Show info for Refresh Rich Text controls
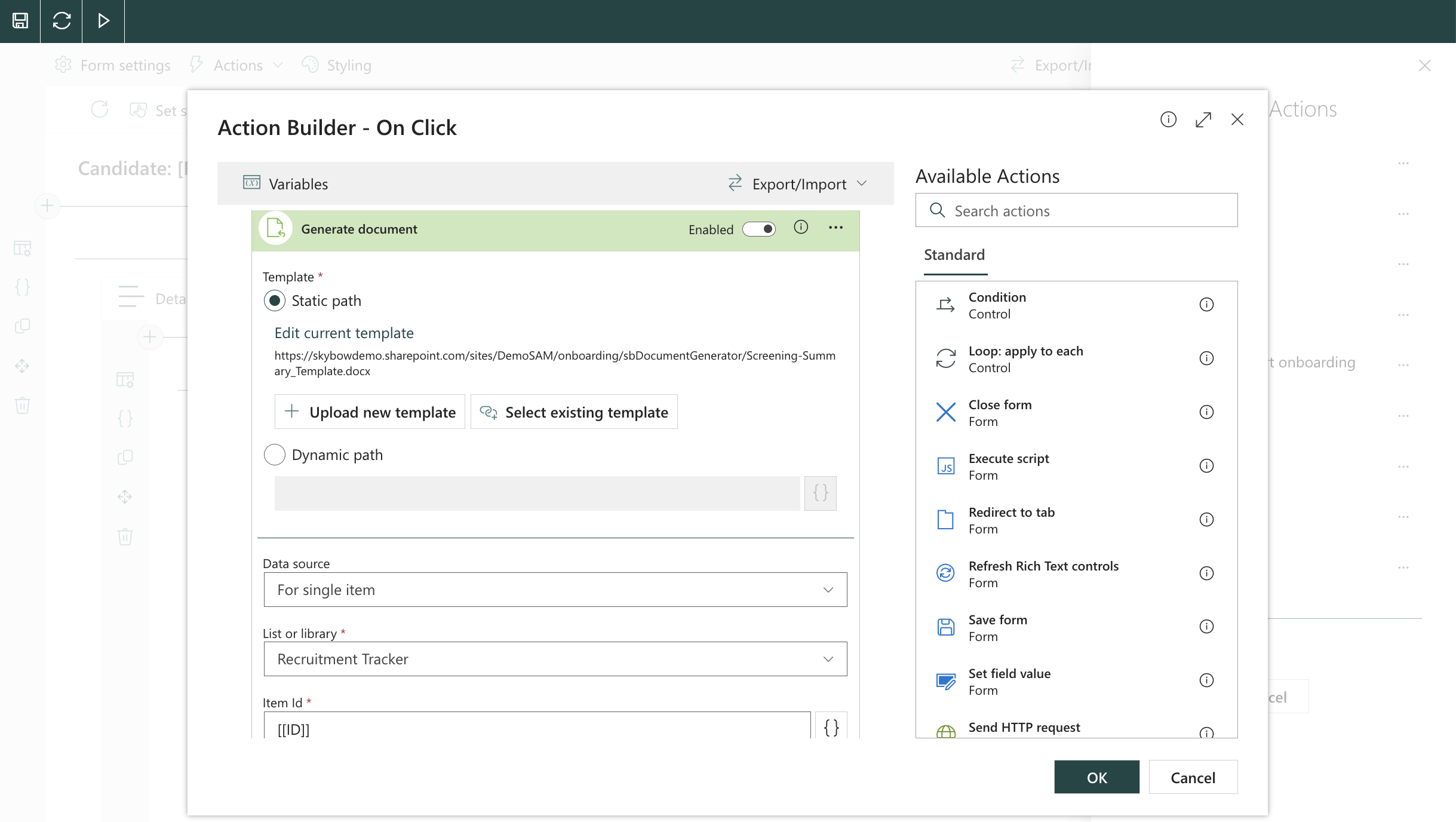1456x822 pixels. coord(1206,573)
